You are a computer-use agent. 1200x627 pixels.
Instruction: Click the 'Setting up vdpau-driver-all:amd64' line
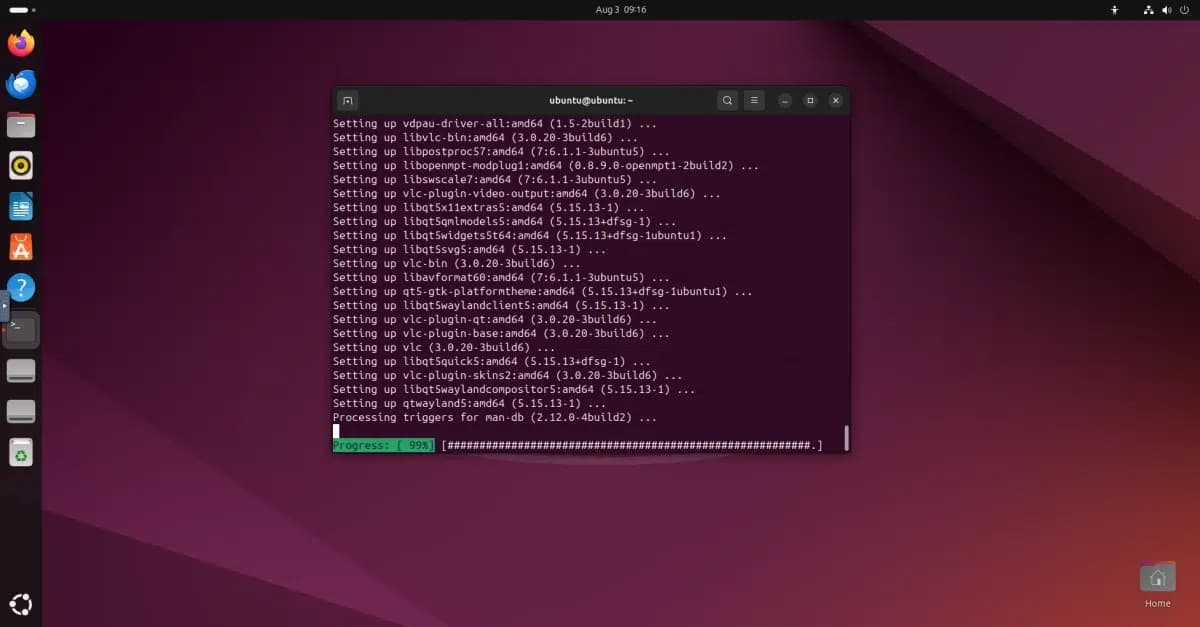click(x=495, y=123)
